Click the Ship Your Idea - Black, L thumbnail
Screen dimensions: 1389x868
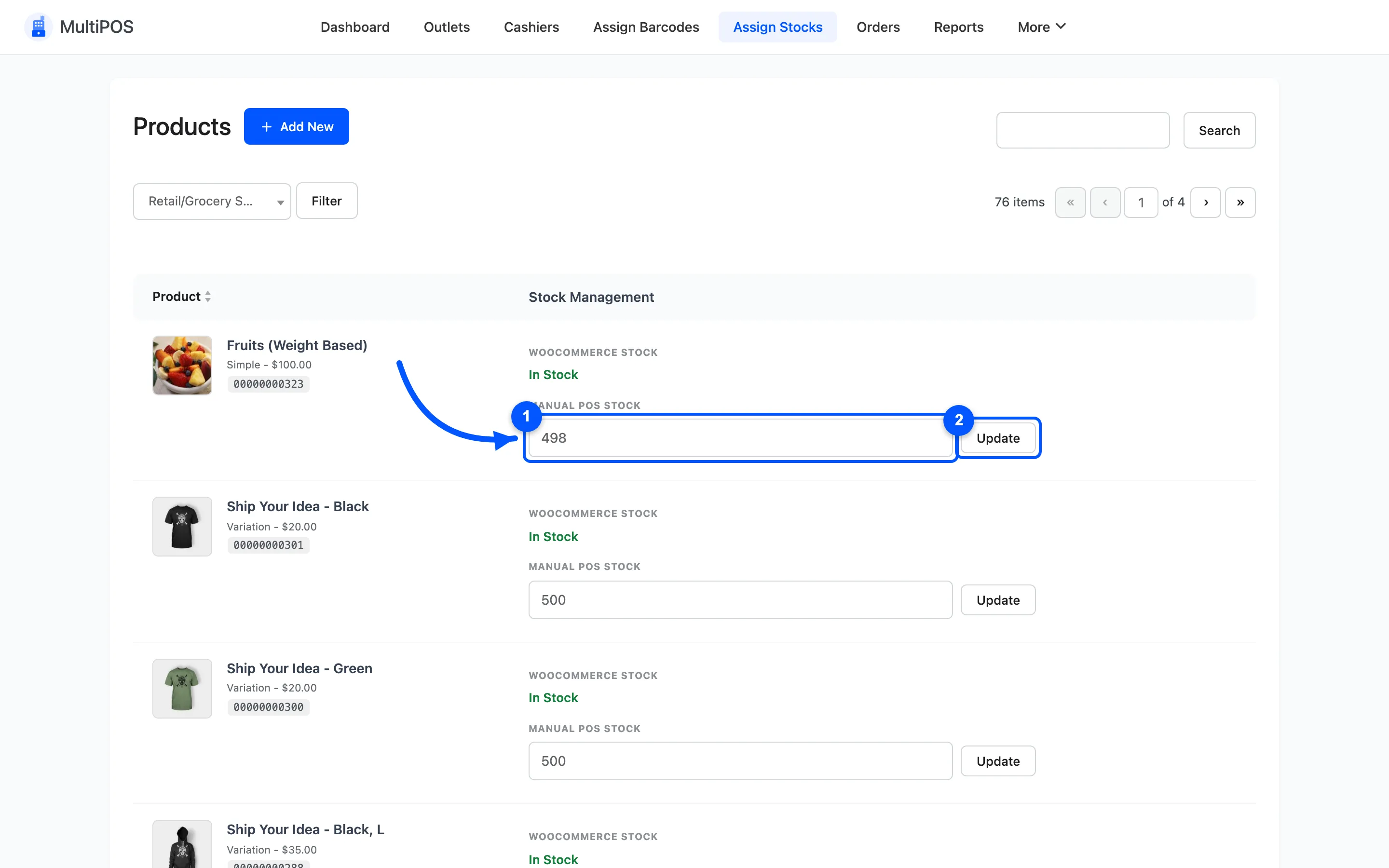(182, 844)
